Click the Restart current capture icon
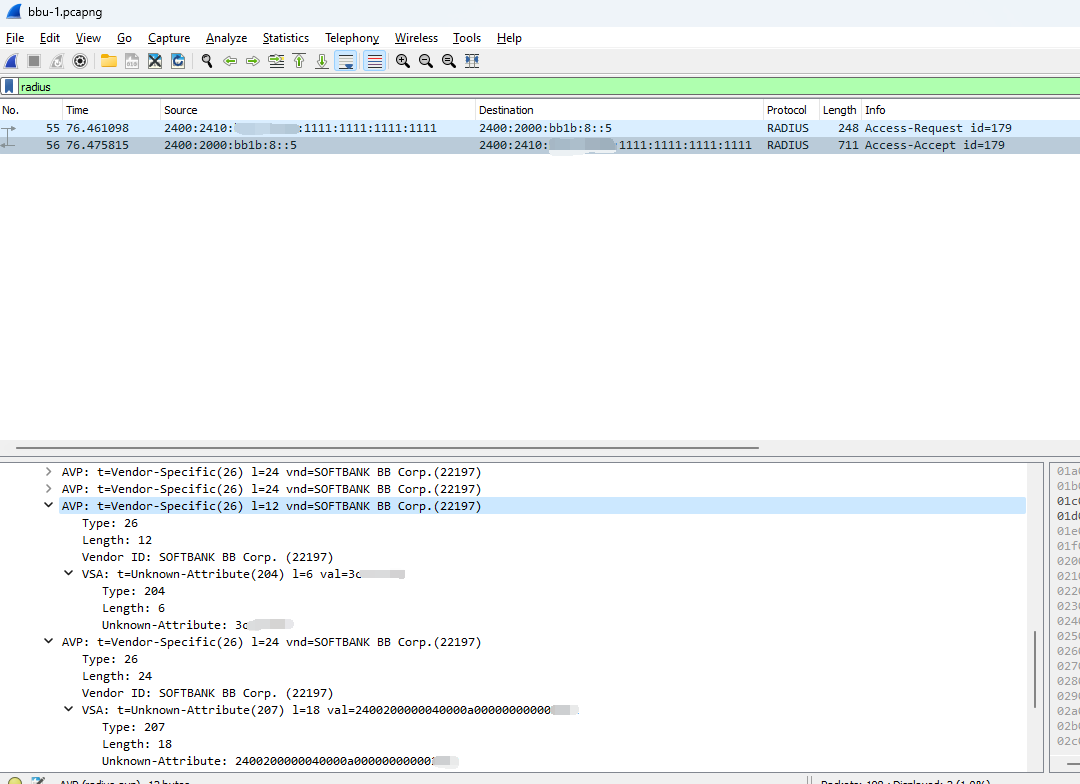Viewport: 1080px width, 784px height. (56, 61)
